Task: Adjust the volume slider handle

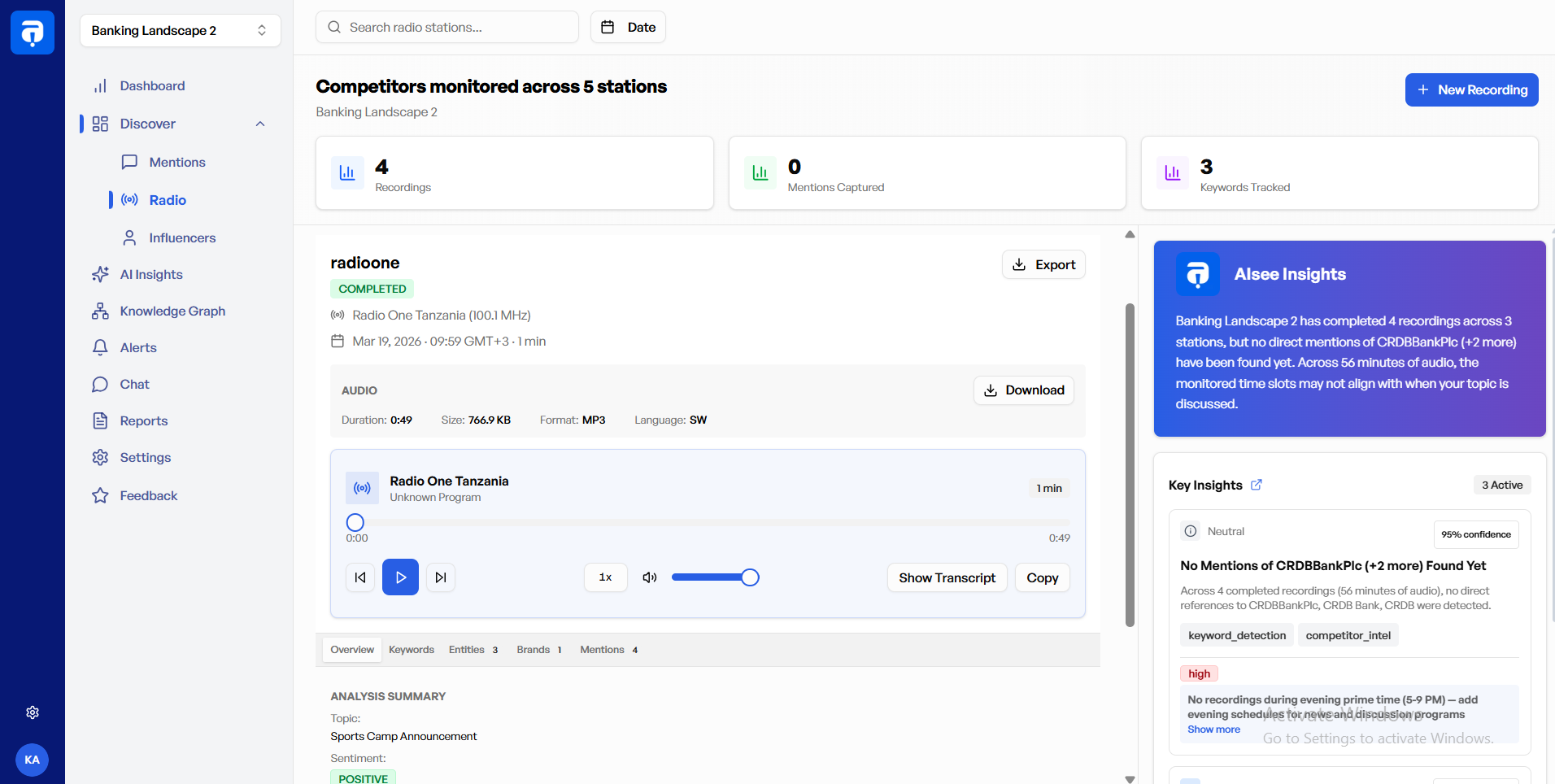Action: (750, 577)
